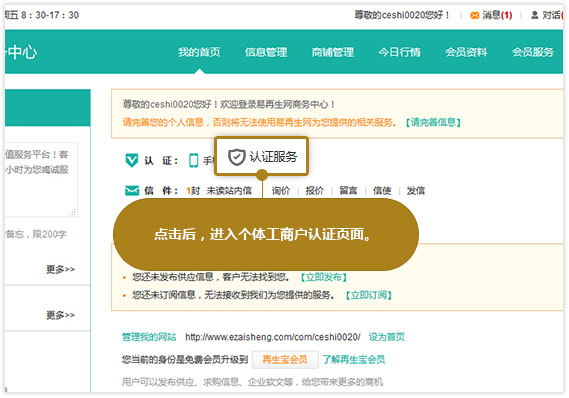
Task: Open the 留言 mail category
Action: [x=348, y=190]
